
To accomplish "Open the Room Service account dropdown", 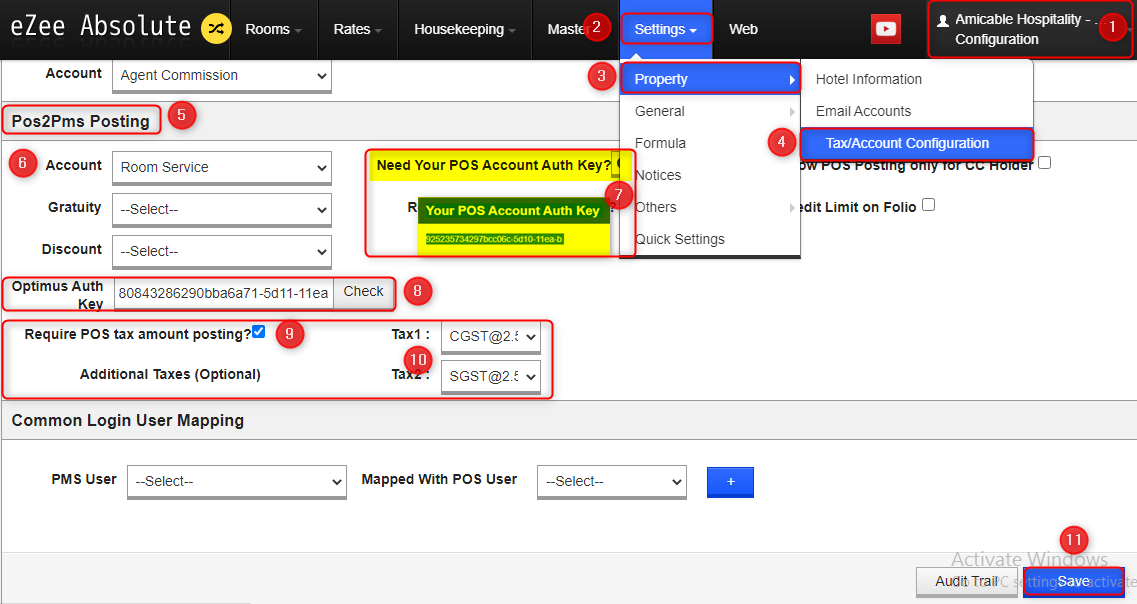I will [x=222, y=167].
